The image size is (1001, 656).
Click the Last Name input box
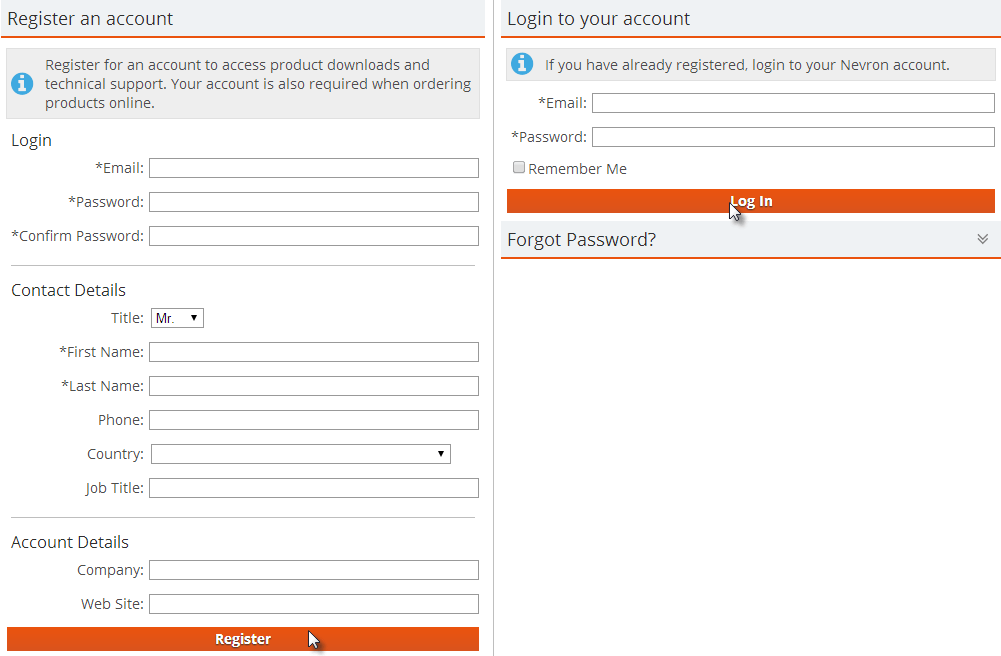pyautogui.click(x=313, y=386)
